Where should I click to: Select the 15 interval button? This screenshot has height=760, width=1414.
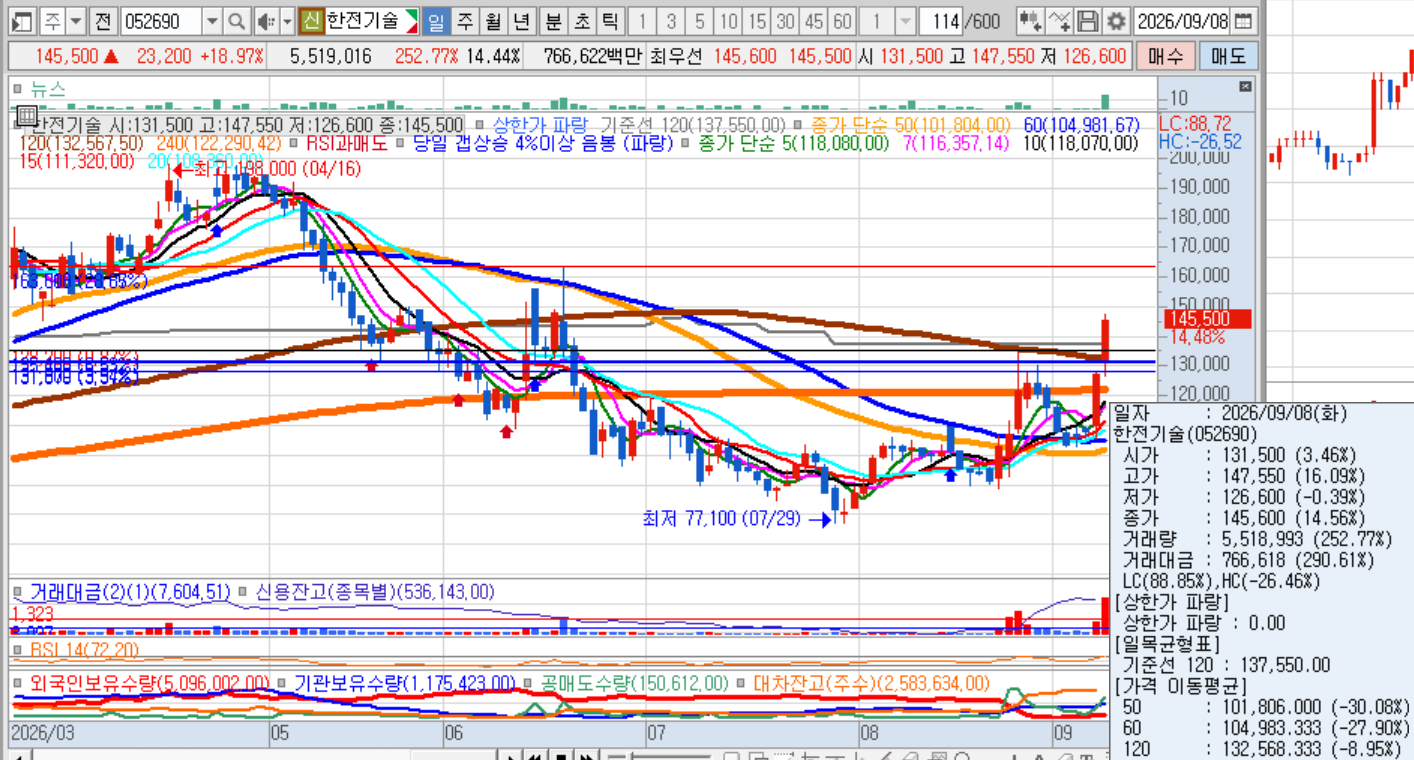(757, 20)
